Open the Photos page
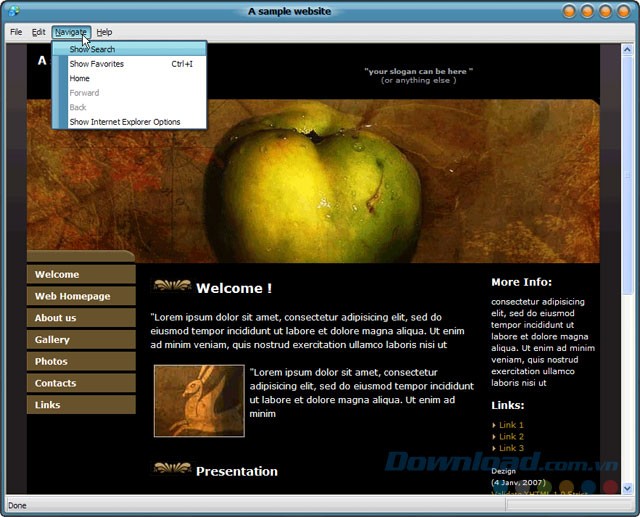The image size is (640, 517). coord(81,361)
